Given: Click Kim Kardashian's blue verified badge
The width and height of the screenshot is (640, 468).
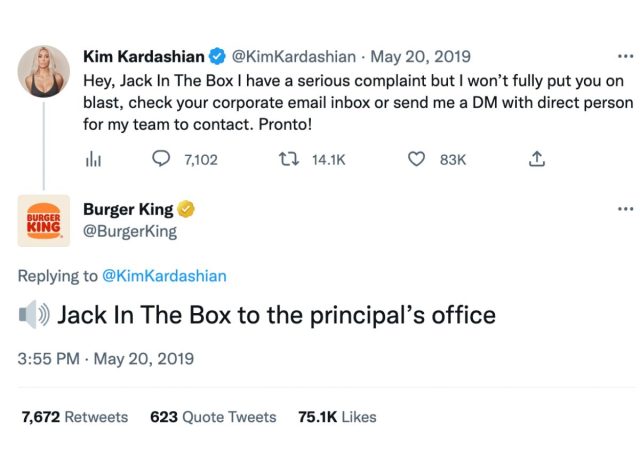Looking at the screenshot, I should [216, 56].
